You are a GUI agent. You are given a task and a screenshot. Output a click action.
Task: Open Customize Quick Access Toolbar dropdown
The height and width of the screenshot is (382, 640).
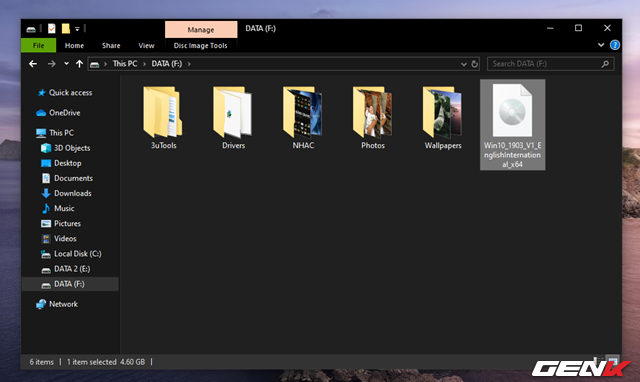tap(77, 29)
